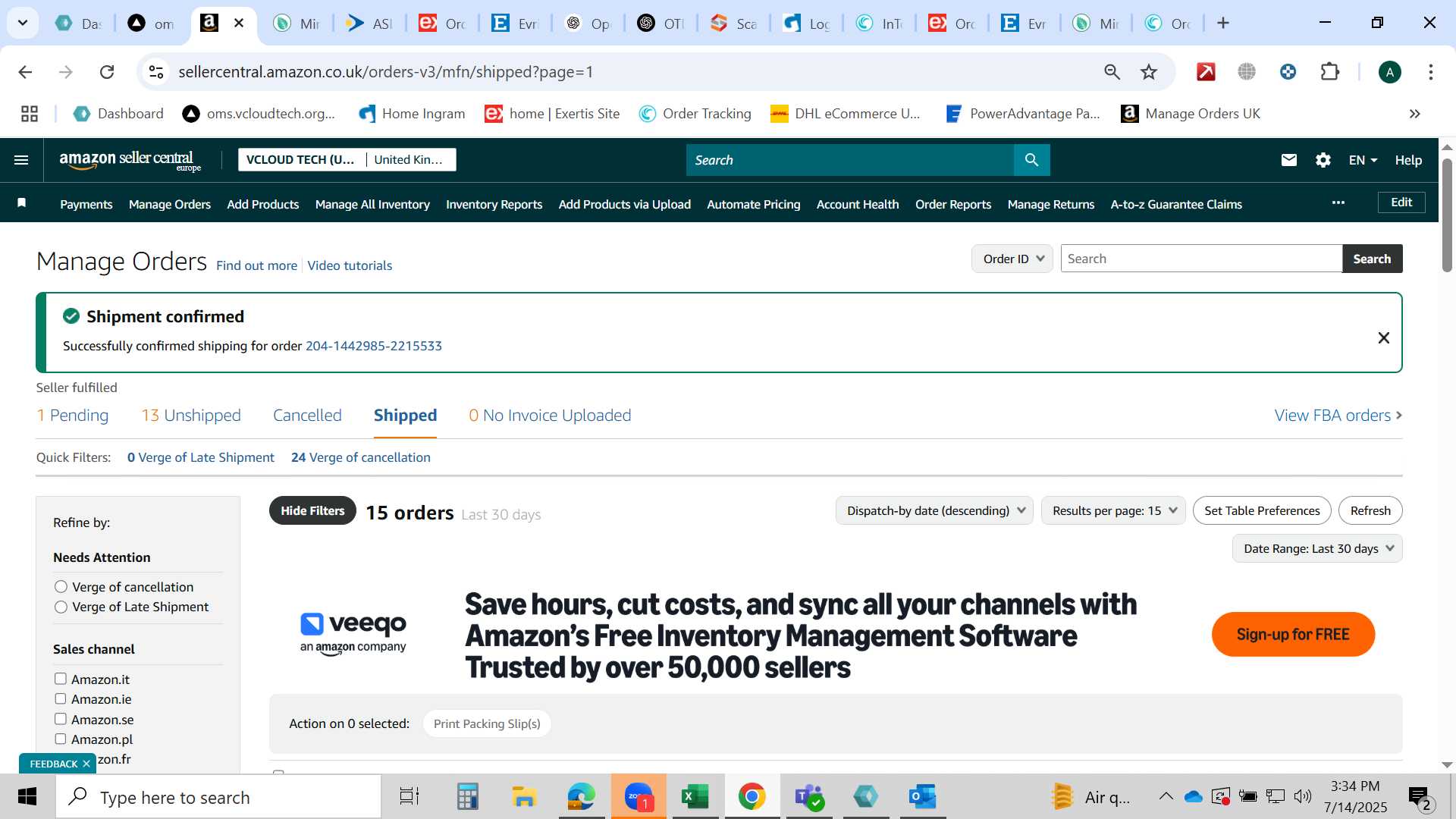
Task: Check the Amazon.se sales channel
Action: point(61,719)
